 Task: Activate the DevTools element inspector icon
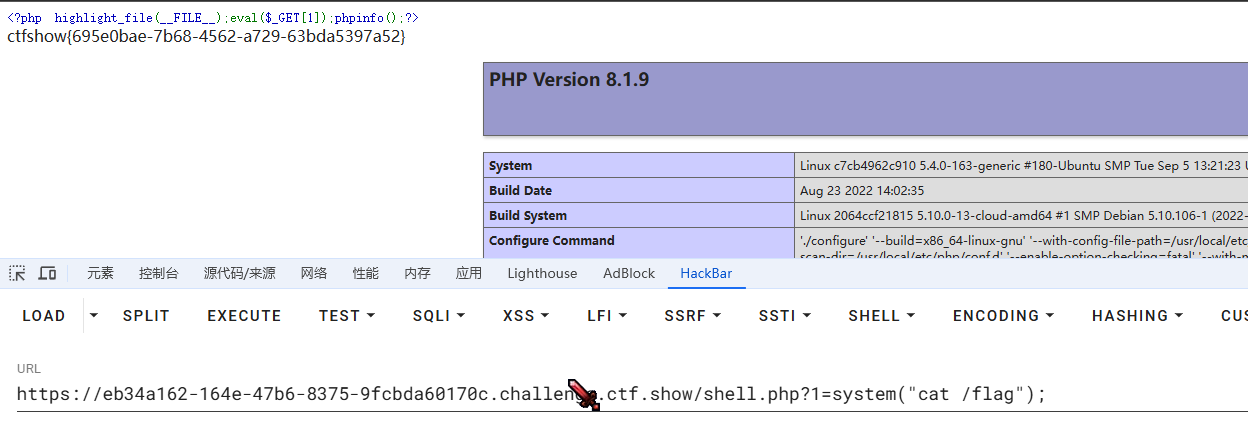[17, 273]
